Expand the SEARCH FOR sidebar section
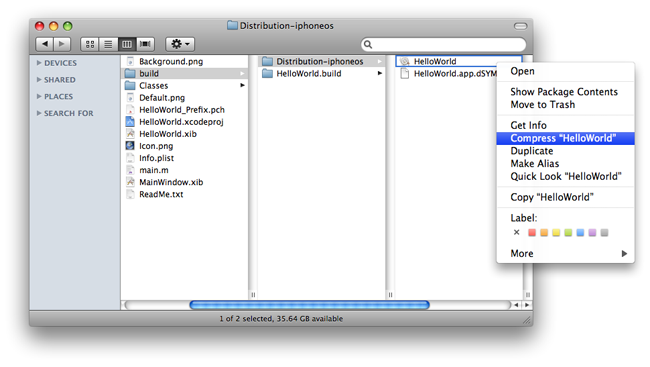 39,113
